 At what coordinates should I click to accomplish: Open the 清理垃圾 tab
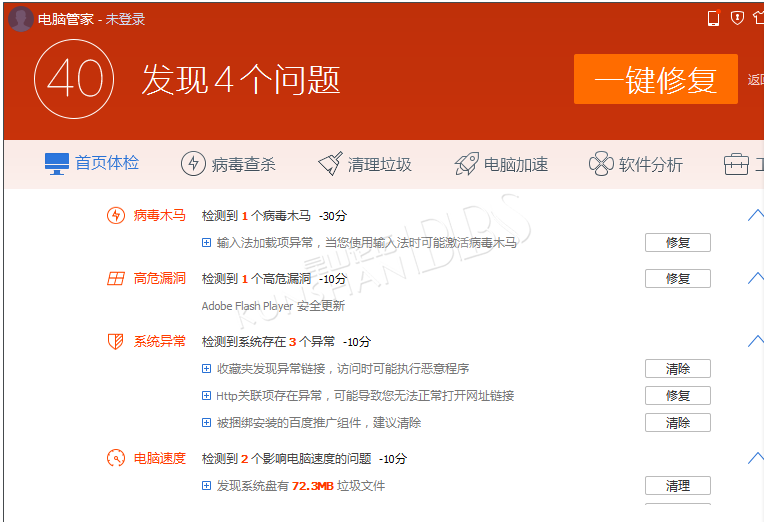point(364,164)
